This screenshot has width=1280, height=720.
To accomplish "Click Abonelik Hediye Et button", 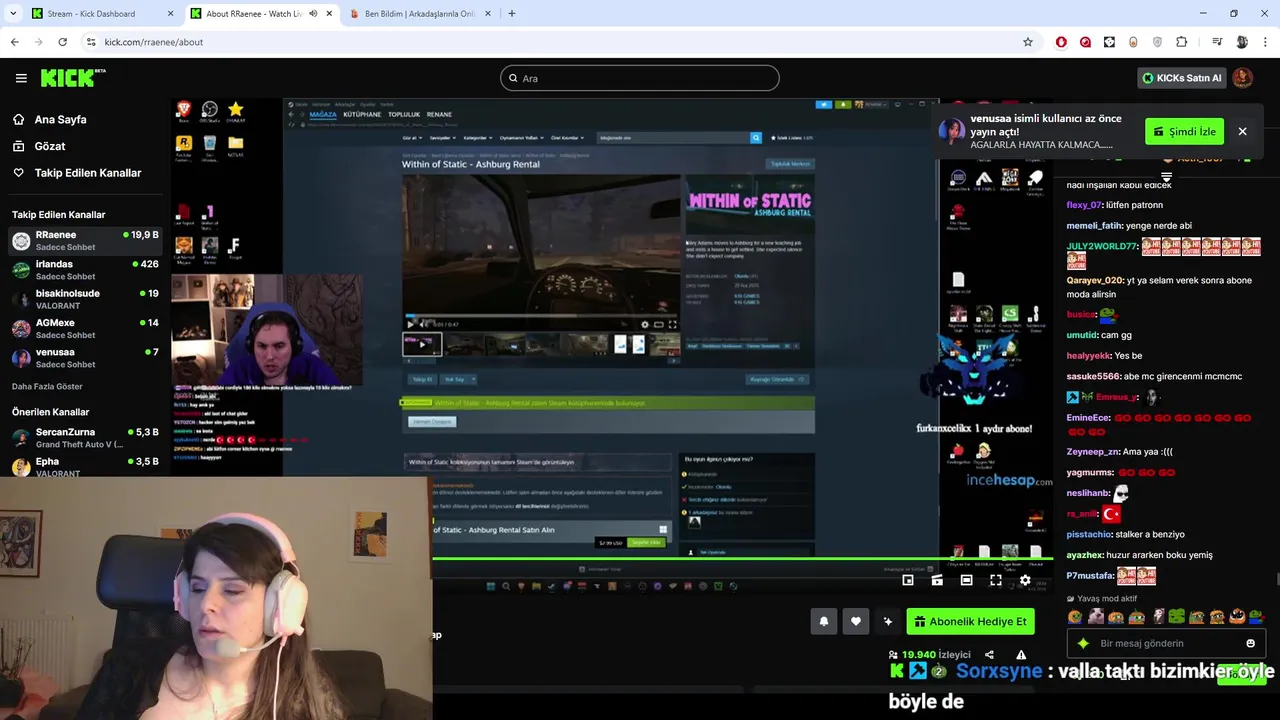I will click(x=970, y=621).
